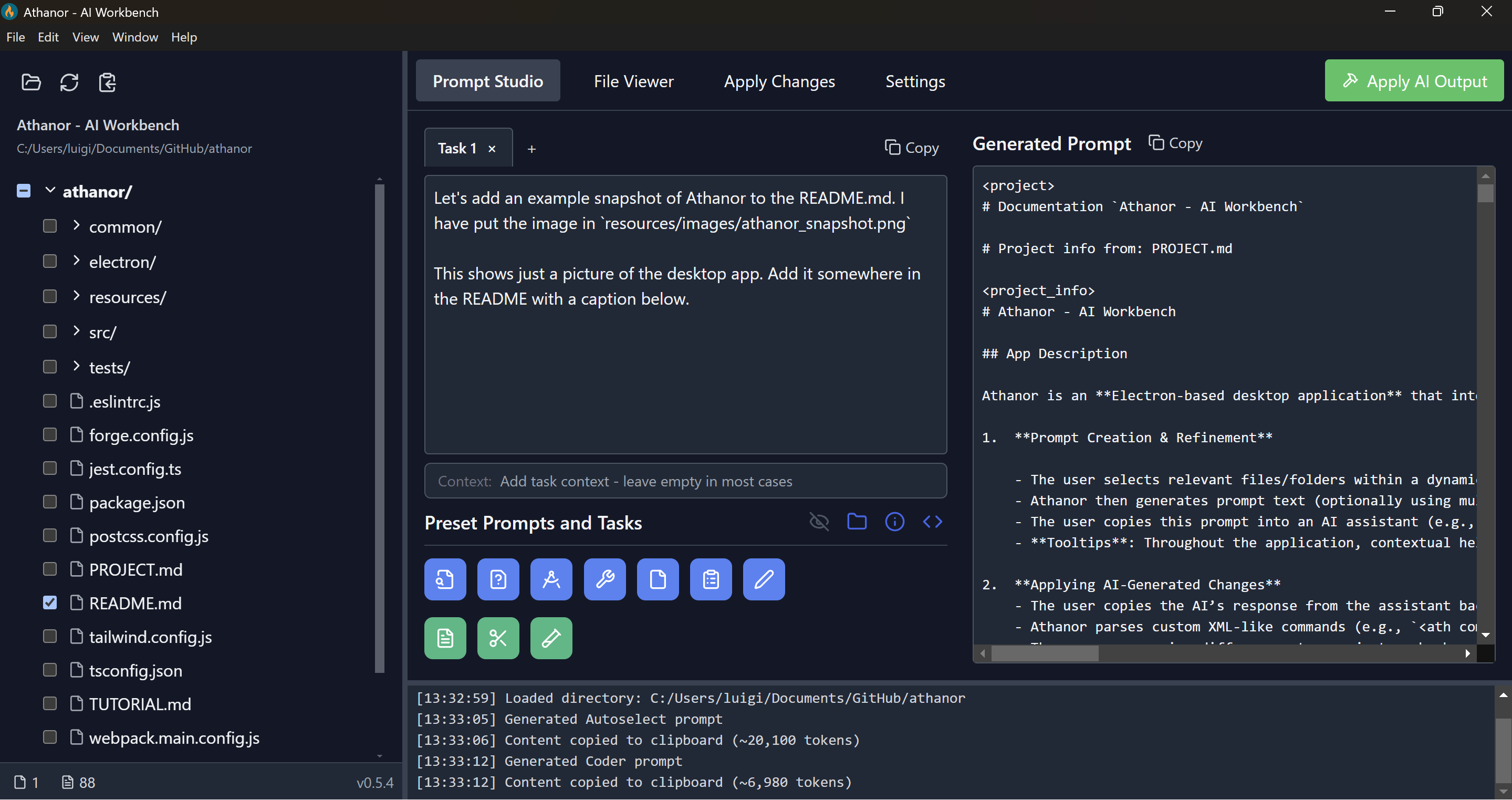This screenshot has width=1512, height=800.
Task: Click the file question-mark preset prompt icon
Action: click(x=498, y=579)
